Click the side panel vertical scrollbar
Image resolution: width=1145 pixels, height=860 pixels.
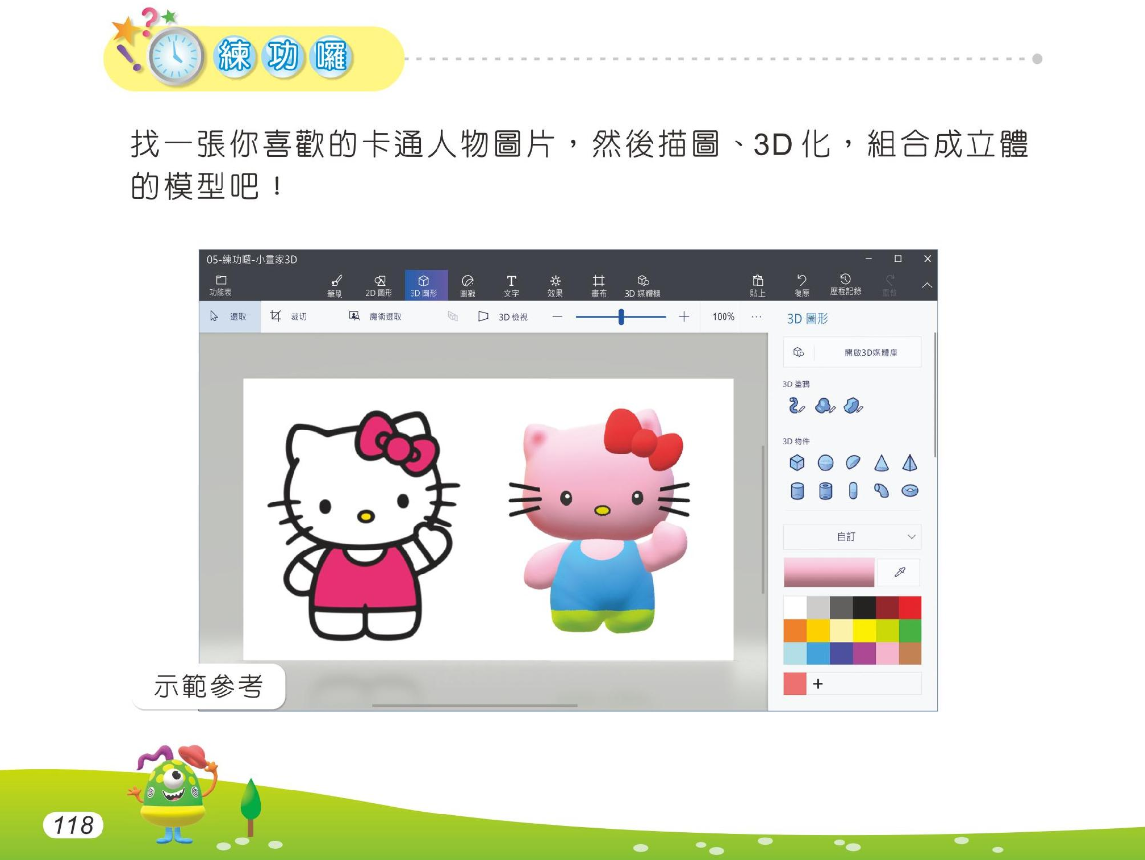pos(935,395)
